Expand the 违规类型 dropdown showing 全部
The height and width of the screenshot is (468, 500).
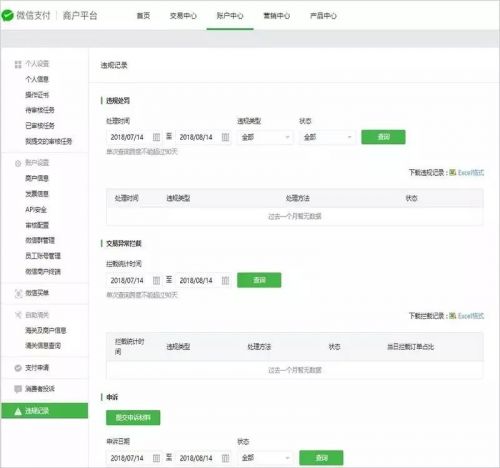(x=265, y=137)
